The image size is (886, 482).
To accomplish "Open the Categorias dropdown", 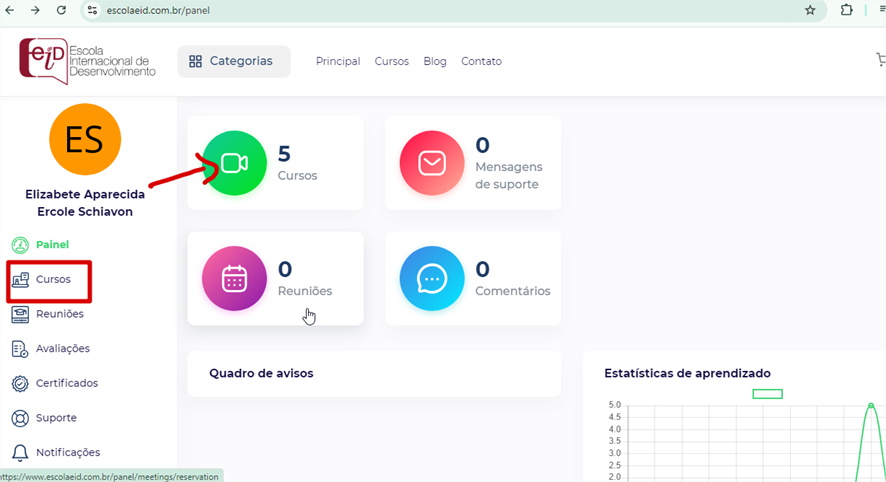I will coord(234,61).
